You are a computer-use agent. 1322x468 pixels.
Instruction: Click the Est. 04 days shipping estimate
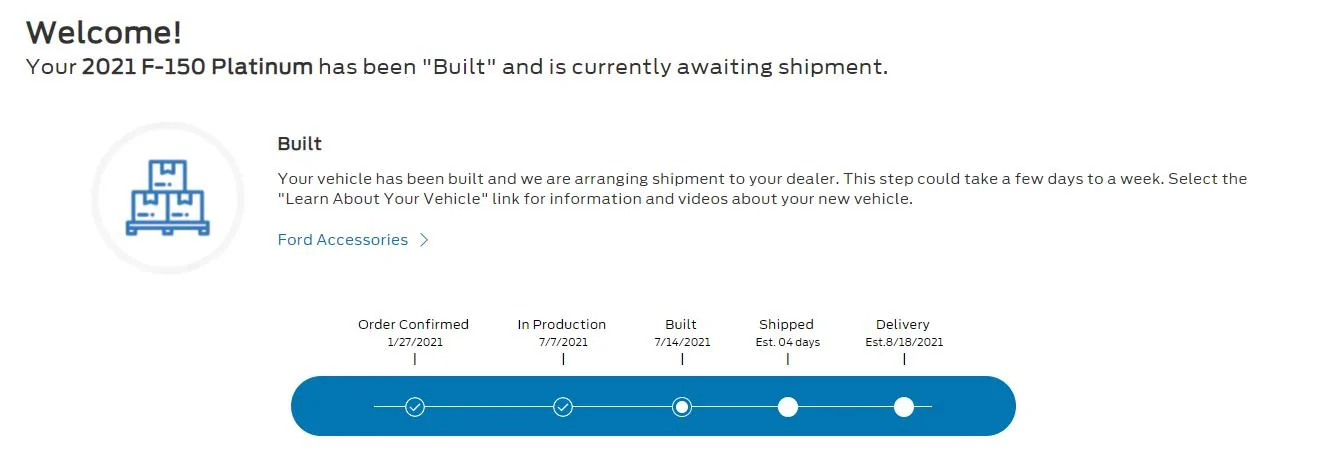pos(788,342)
